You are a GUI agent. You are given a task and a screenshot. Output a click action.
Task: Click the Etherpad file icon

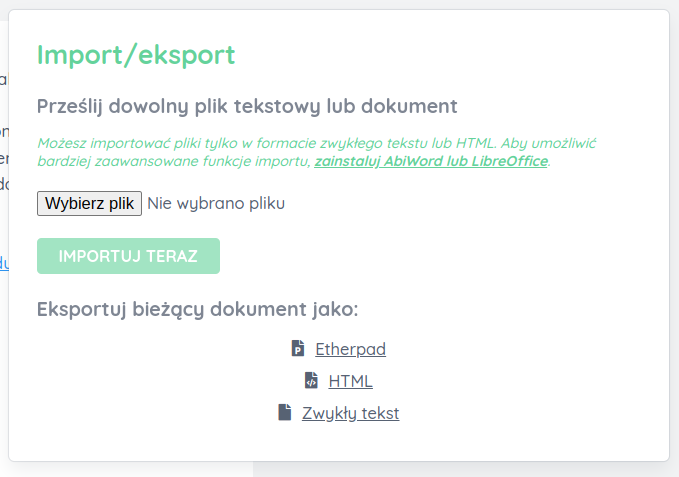298,348
